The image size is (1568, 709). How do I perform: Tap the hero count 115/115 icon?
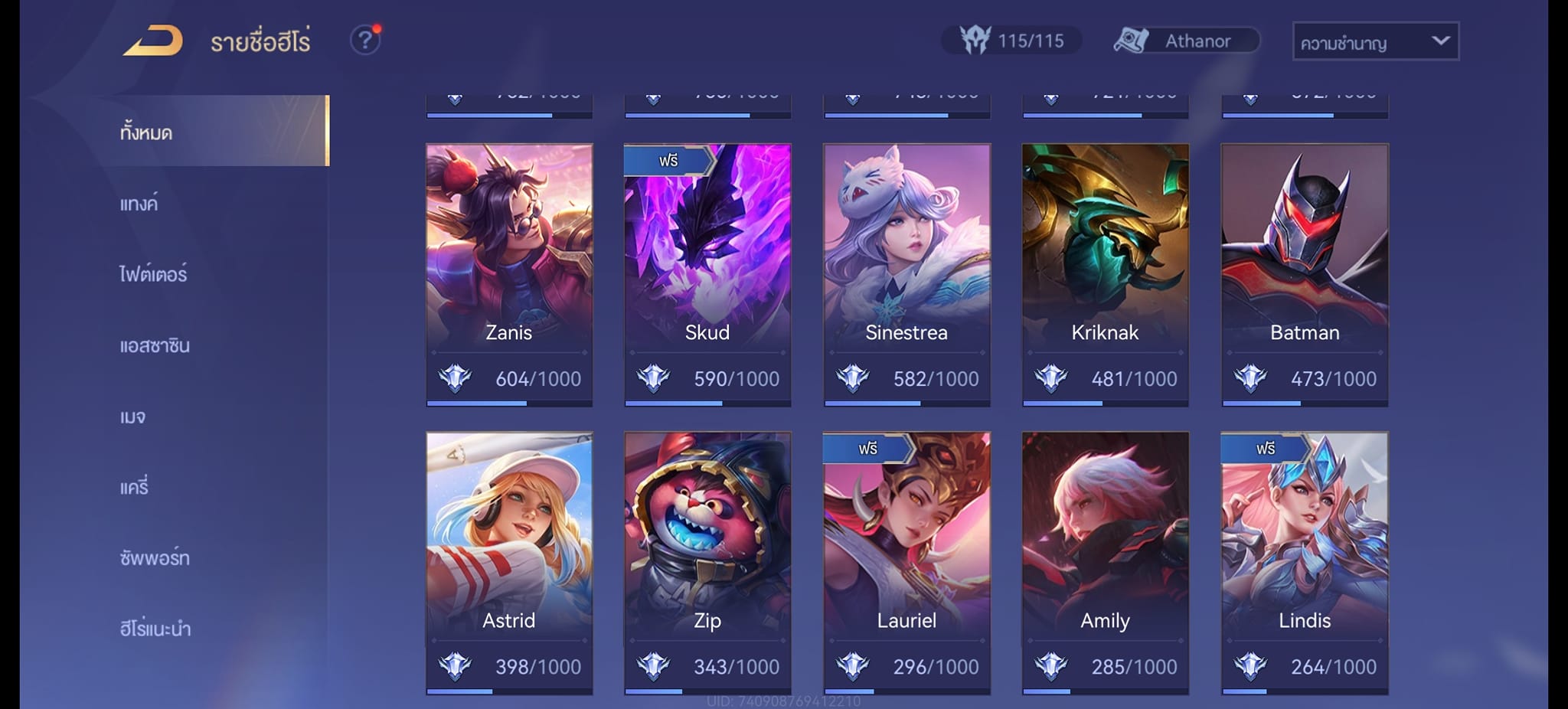pyautogui.click(x=975, y=40)
